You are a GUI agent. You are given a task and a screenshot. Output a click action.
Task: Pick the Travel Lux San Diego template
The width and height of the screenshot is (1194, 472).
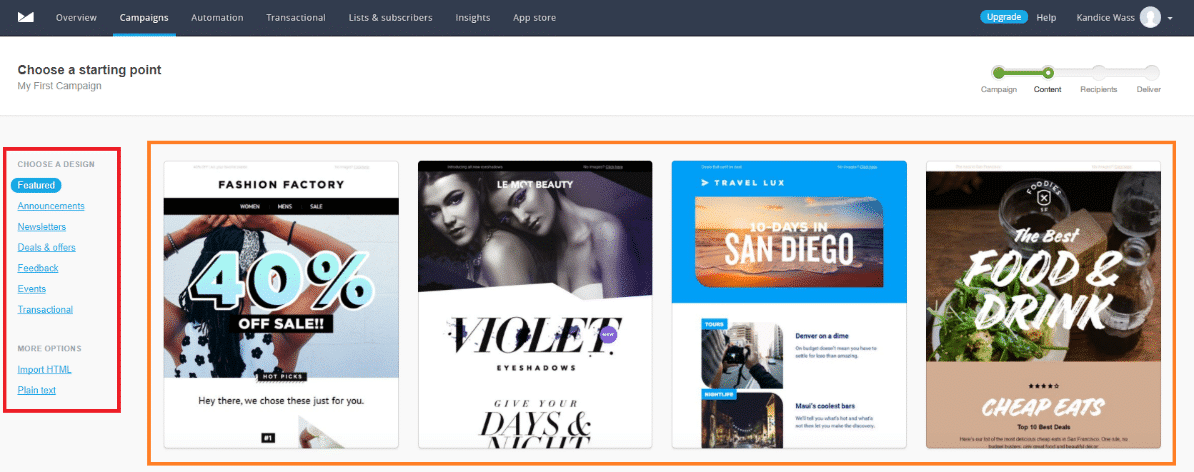(x=789, y=305)
